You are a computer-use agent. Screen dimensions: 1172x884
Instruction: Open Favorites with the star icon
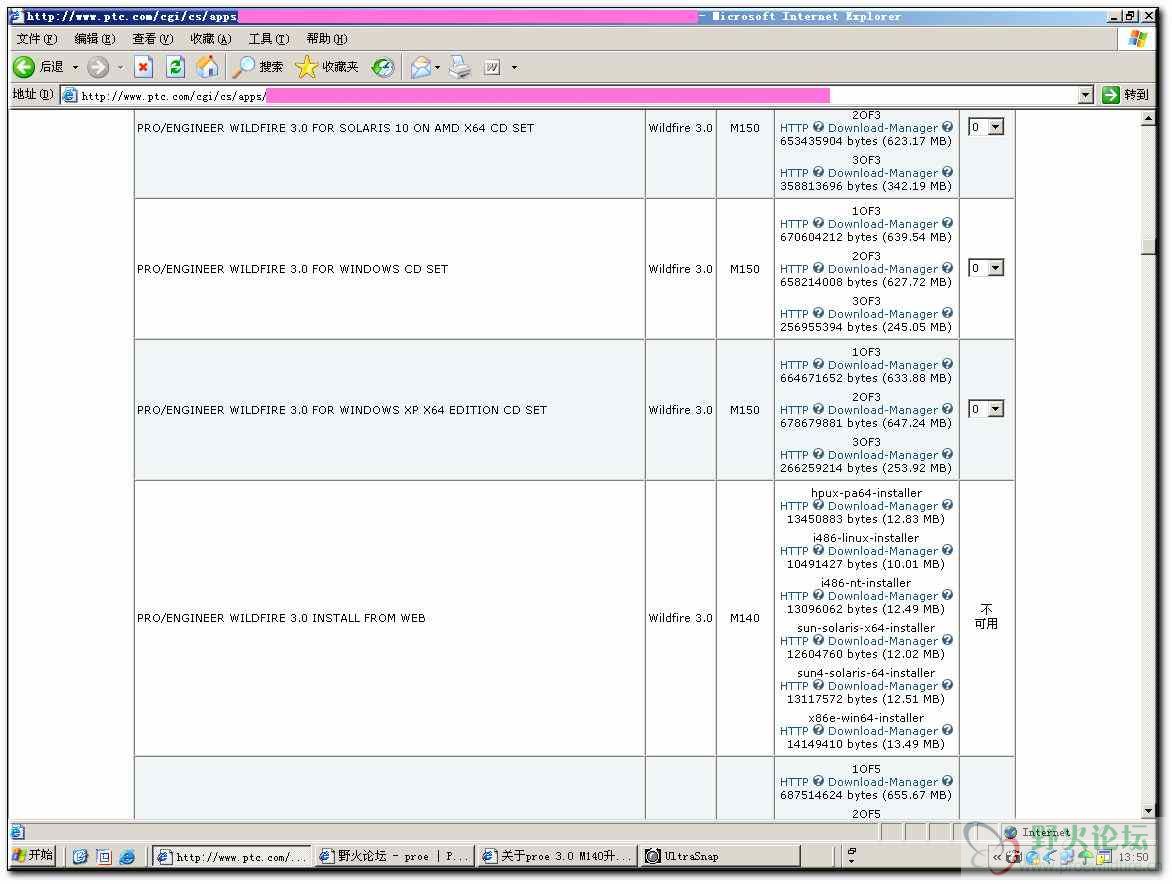point(306,67)
